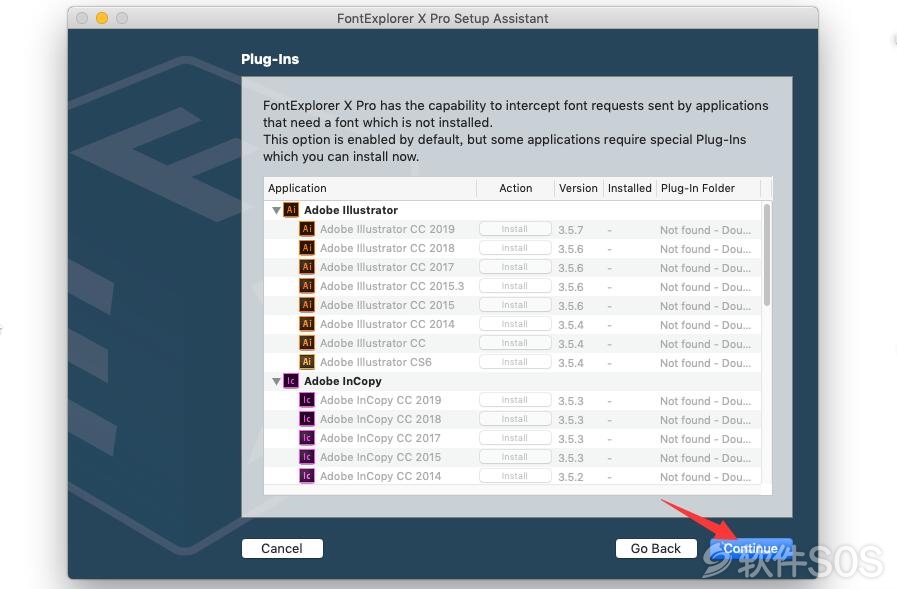Click Not found folder for InCopy CC 2015
The image size is (897, 589).
pyautogui.click(x=705, y=458)
